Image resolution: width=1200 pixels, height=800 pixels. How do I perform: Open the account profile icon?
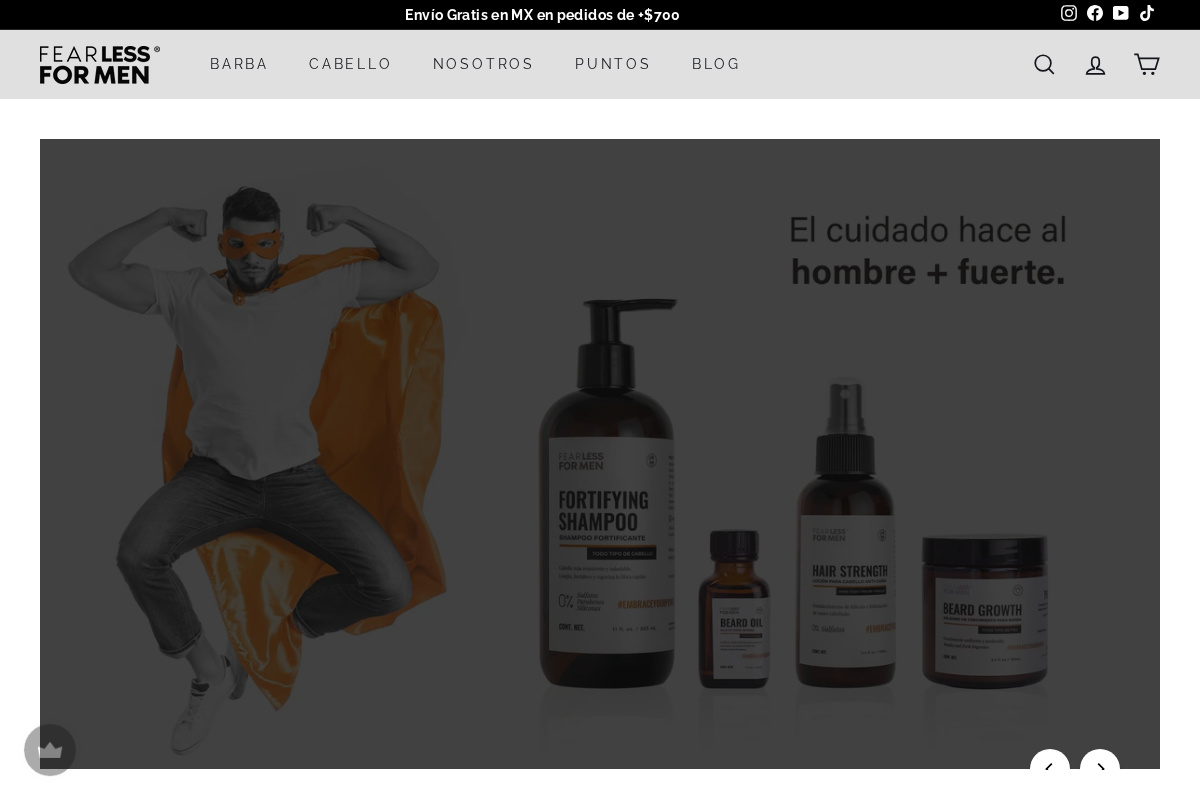point(1096,64)
